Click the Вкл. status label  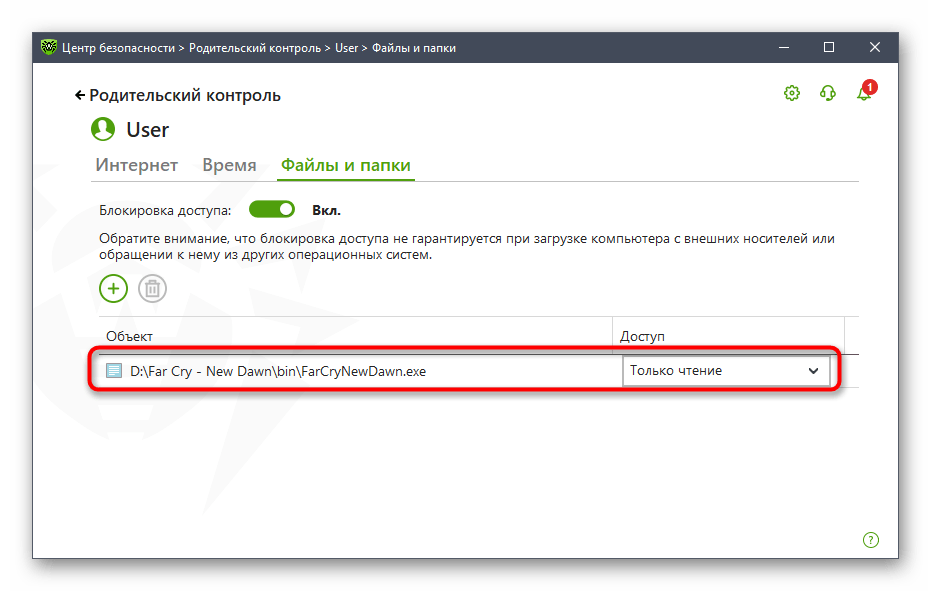[x=327, y=210]
